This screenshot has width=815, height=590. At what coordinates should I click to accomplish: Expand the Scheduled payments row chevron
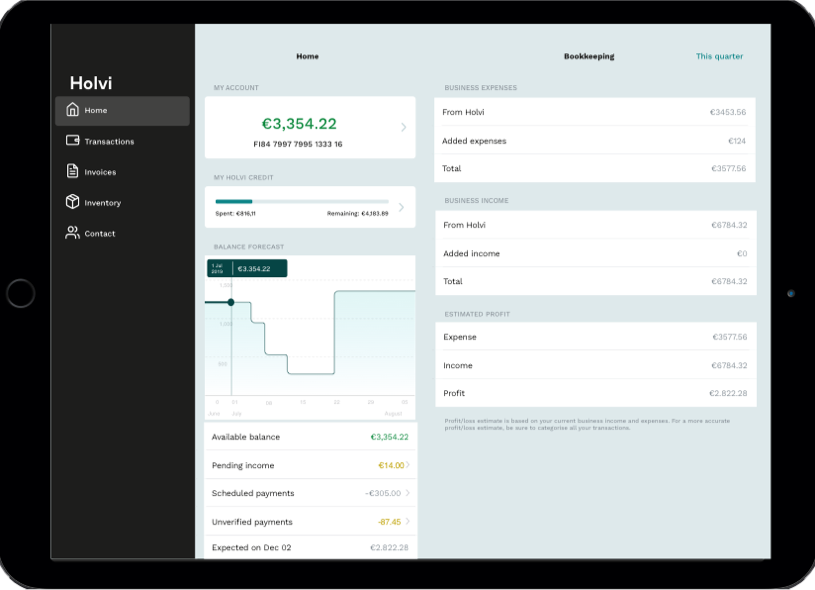coord(408,493)
